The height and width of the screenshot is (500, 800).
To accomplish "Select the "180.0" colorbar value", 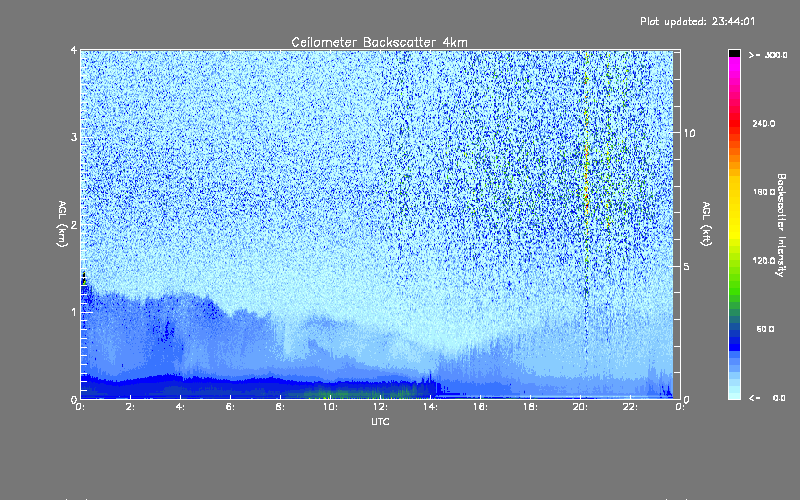I will click(x=764, y=192).
